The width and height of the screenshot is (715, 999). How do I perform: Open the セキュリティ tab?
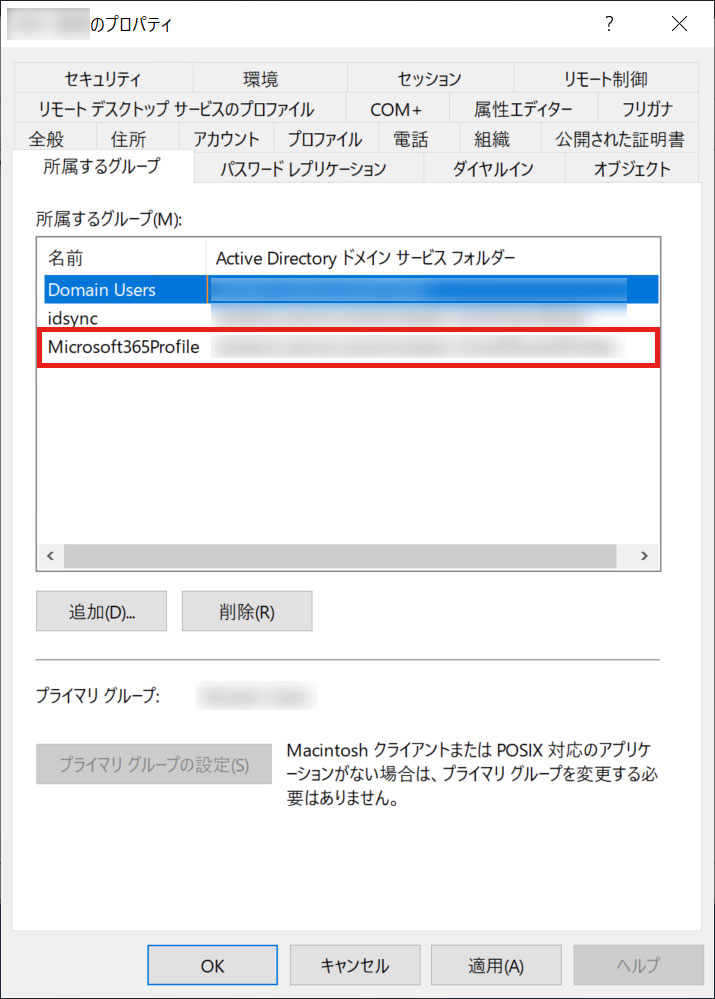click(103, 78)
